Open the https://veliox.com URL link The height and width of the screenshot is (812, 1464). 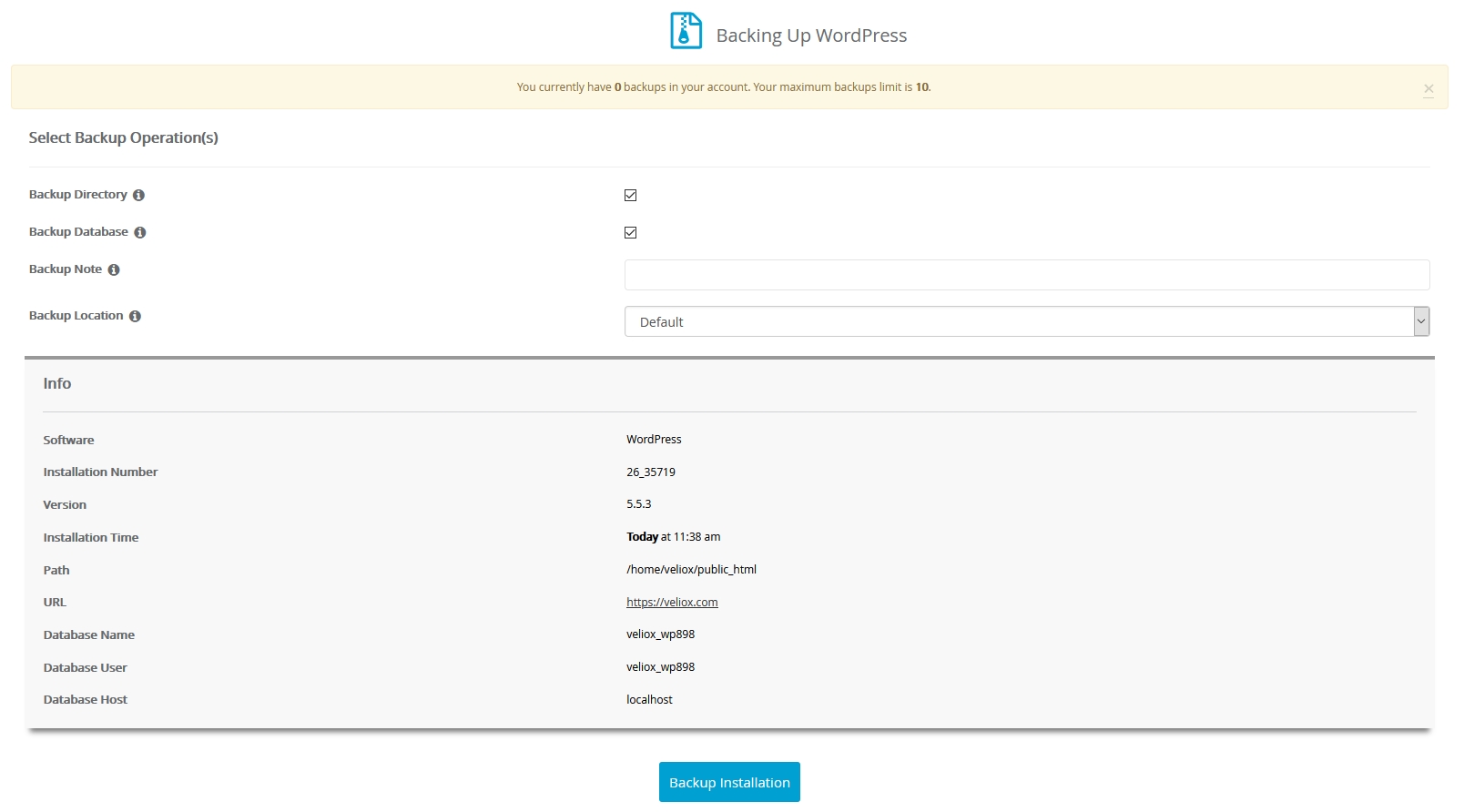click(x=672, y=603)
